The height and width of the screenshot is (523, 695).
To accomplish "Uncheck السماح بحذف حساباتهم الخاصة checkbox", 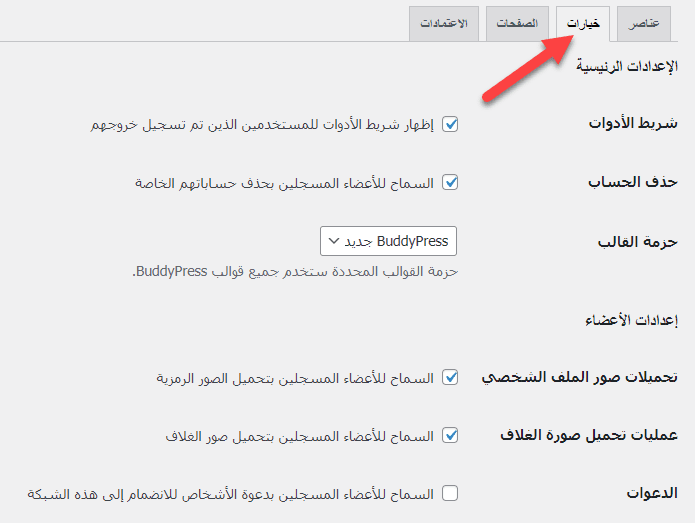I will point(450,183).
